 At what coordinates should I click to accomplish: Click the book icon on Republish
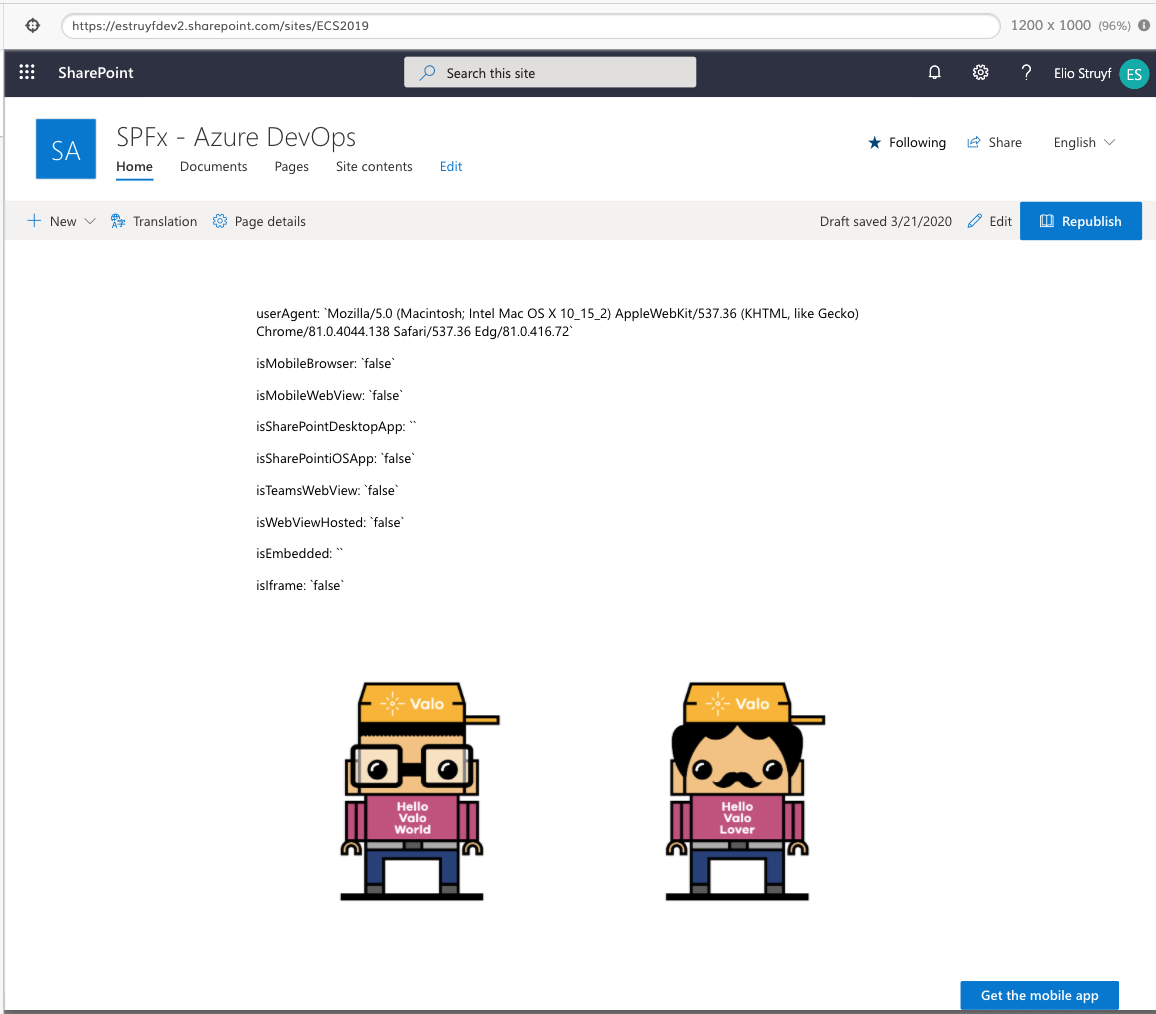tap(1046, 221)
